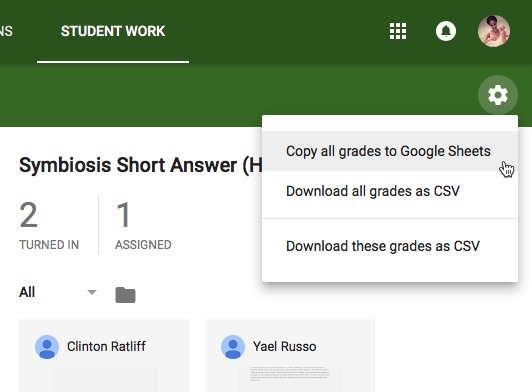Open the All student filter combo box

pos(58,292)
